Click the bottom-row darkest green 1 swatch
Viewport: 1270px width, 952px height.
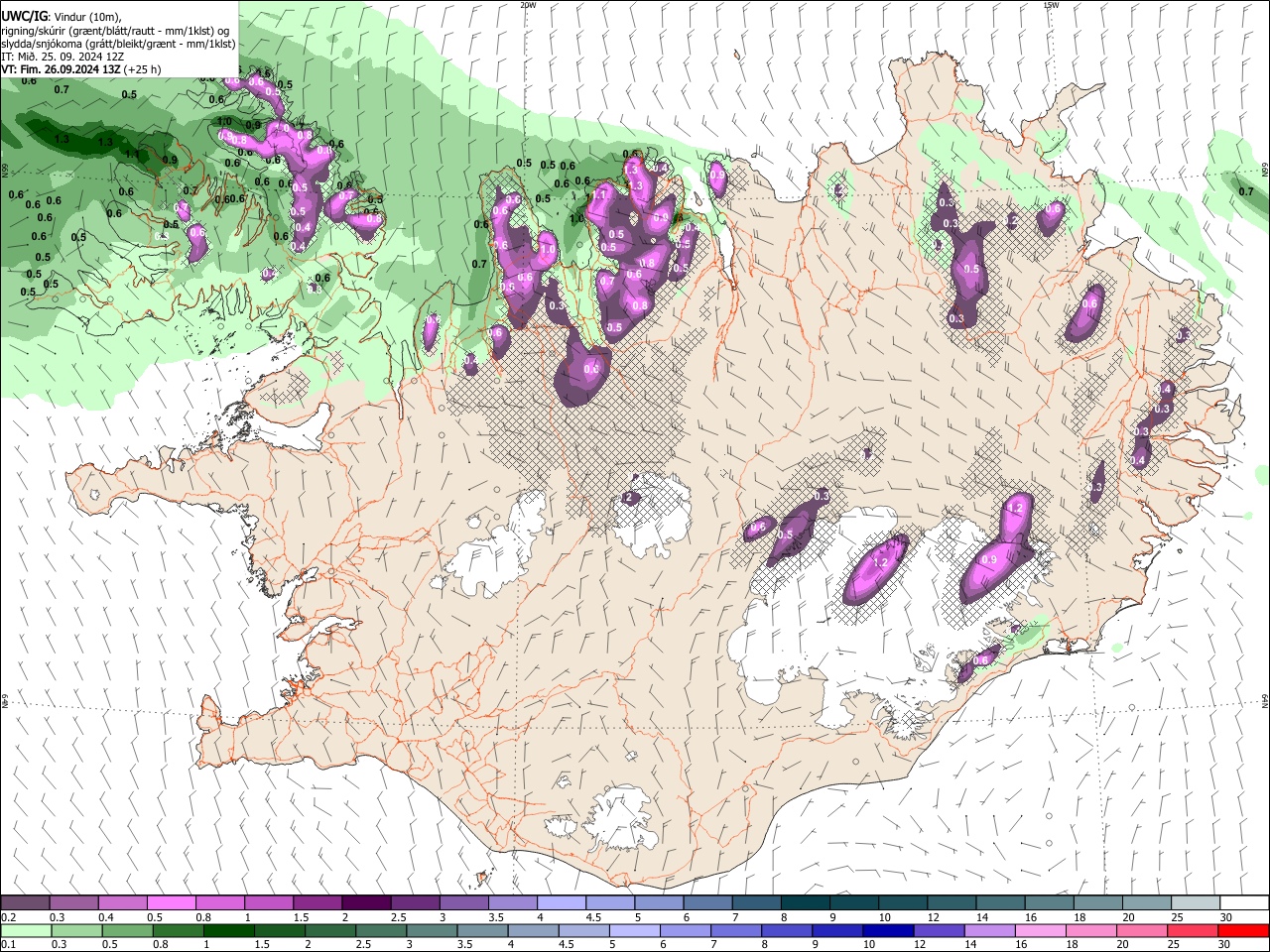tap(228, 931)
